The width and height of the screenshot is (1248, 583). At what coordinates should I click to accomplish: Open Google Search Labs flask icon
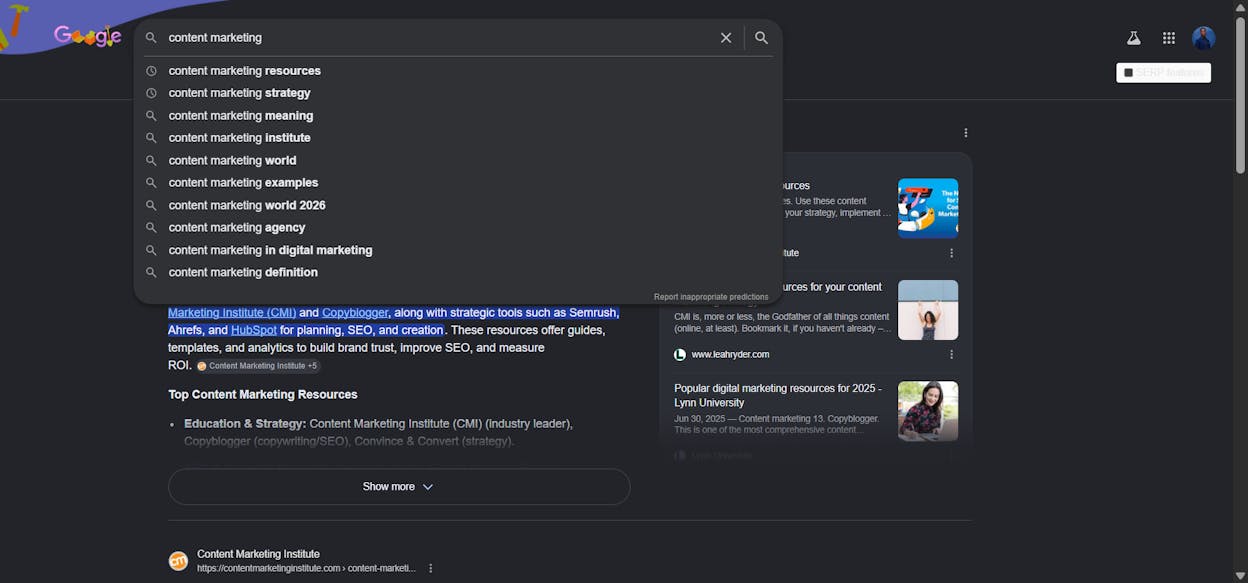click(1133, 38)
